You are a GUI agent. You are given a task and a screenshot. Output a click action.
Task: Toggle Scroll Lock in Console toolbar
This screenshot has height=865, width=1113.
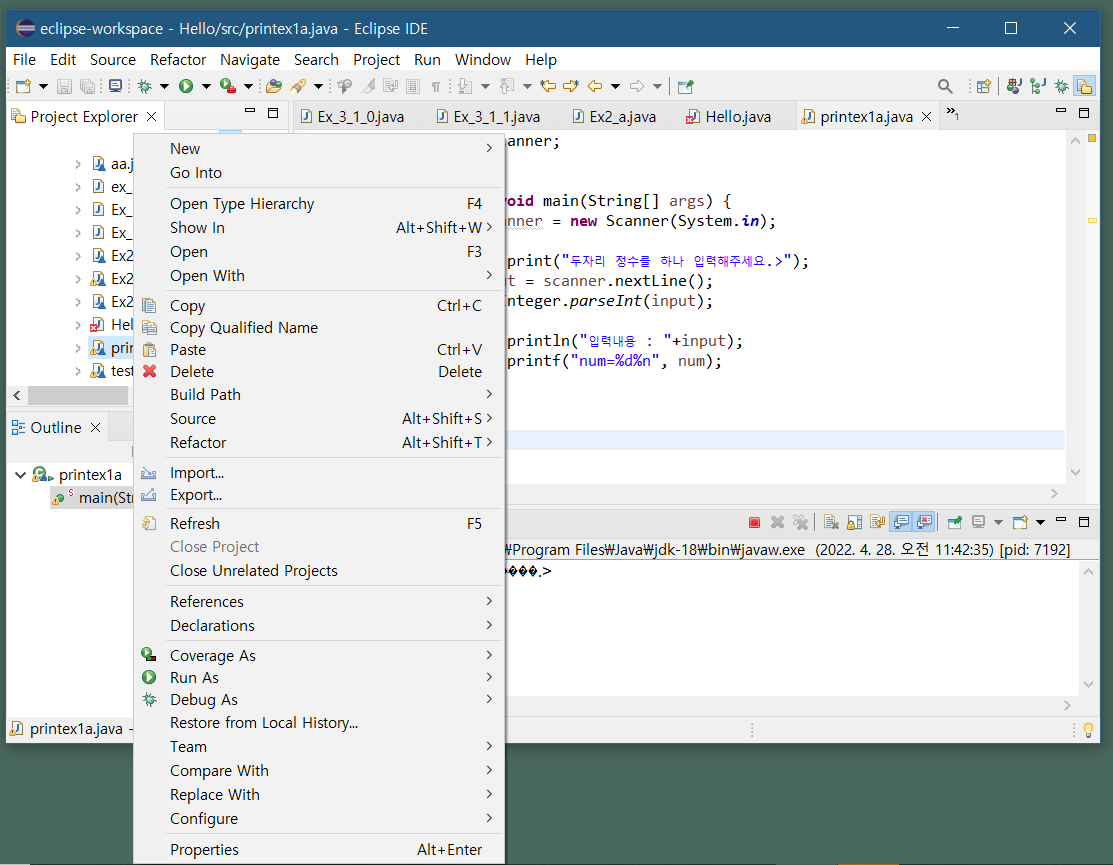click(853, 522)
